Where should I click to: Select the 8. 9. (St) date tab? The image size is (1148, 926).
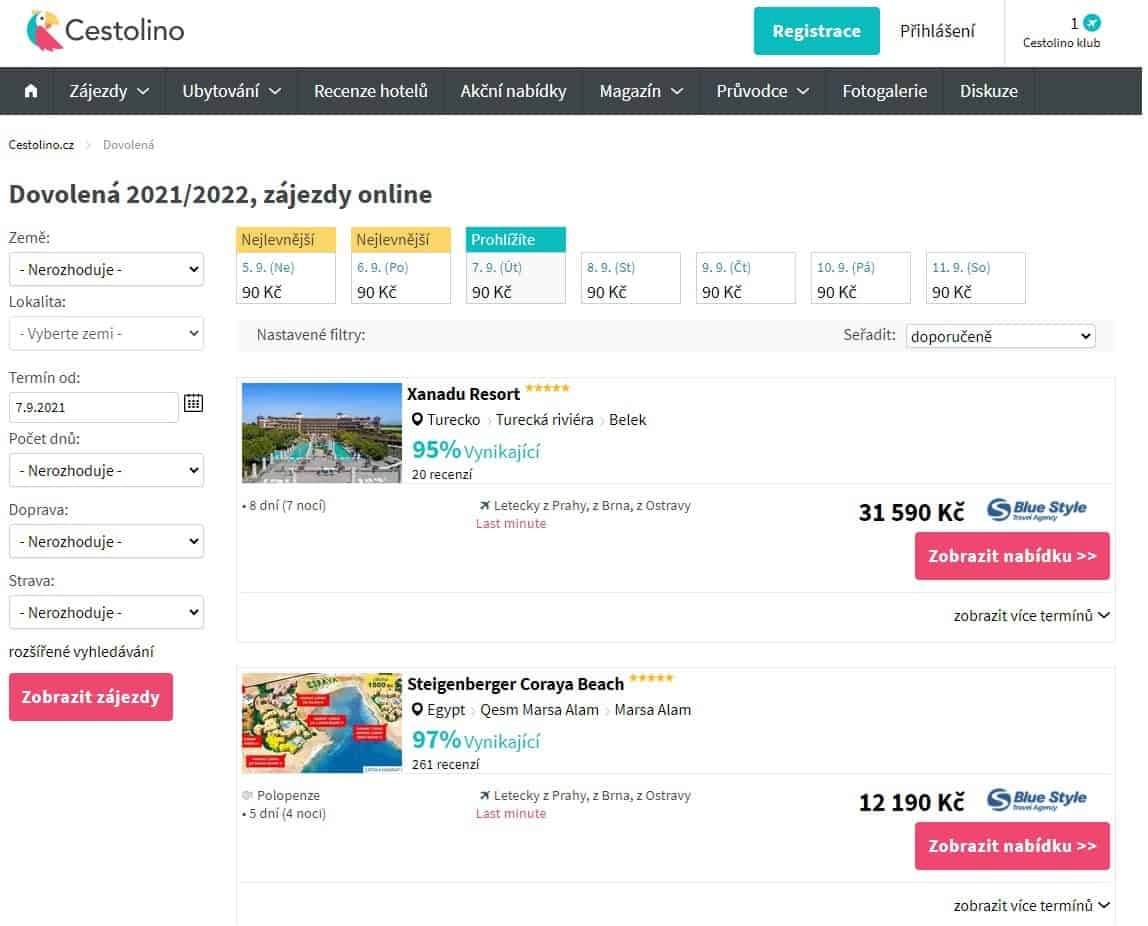(630, 278)
